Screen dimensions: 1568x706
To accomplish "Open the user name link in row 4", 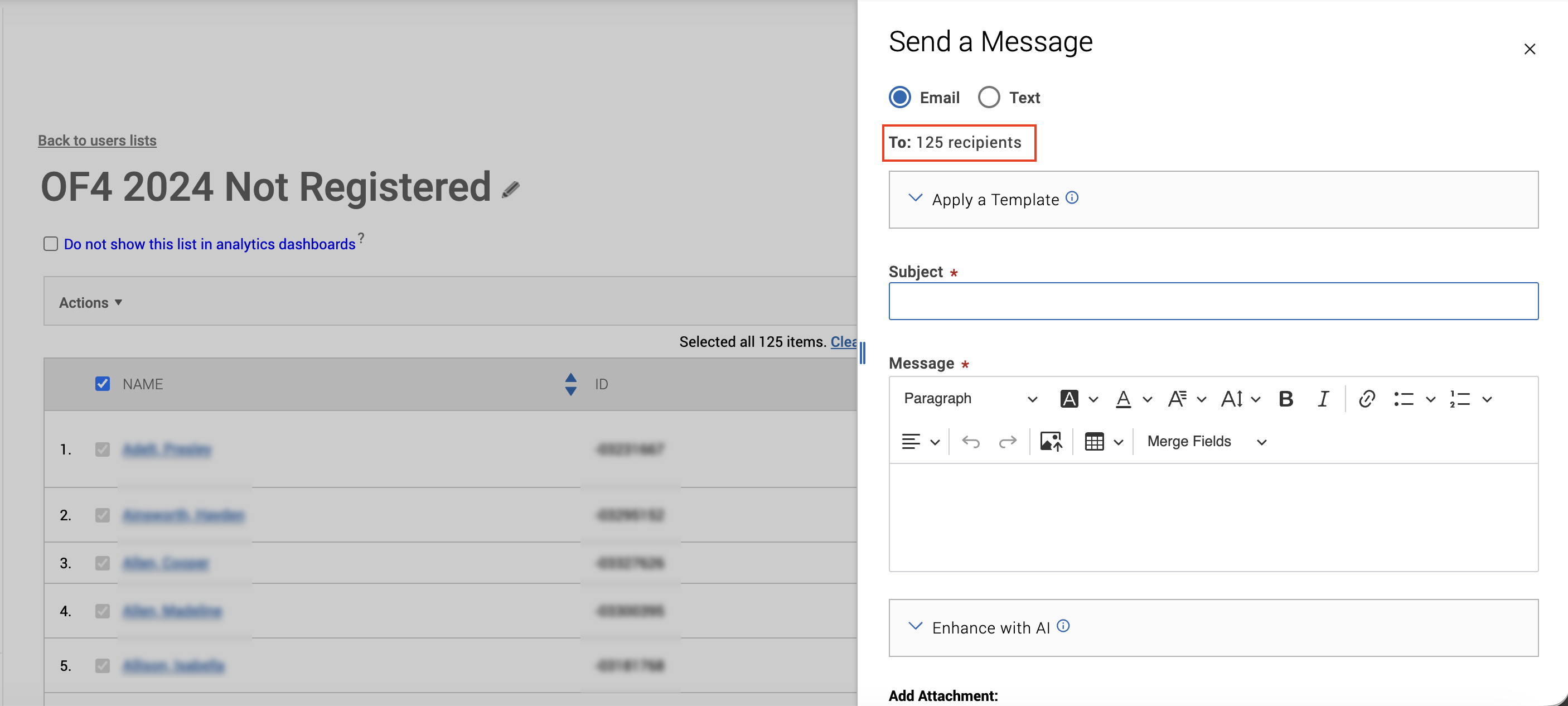I will click(x=172, y=611).
